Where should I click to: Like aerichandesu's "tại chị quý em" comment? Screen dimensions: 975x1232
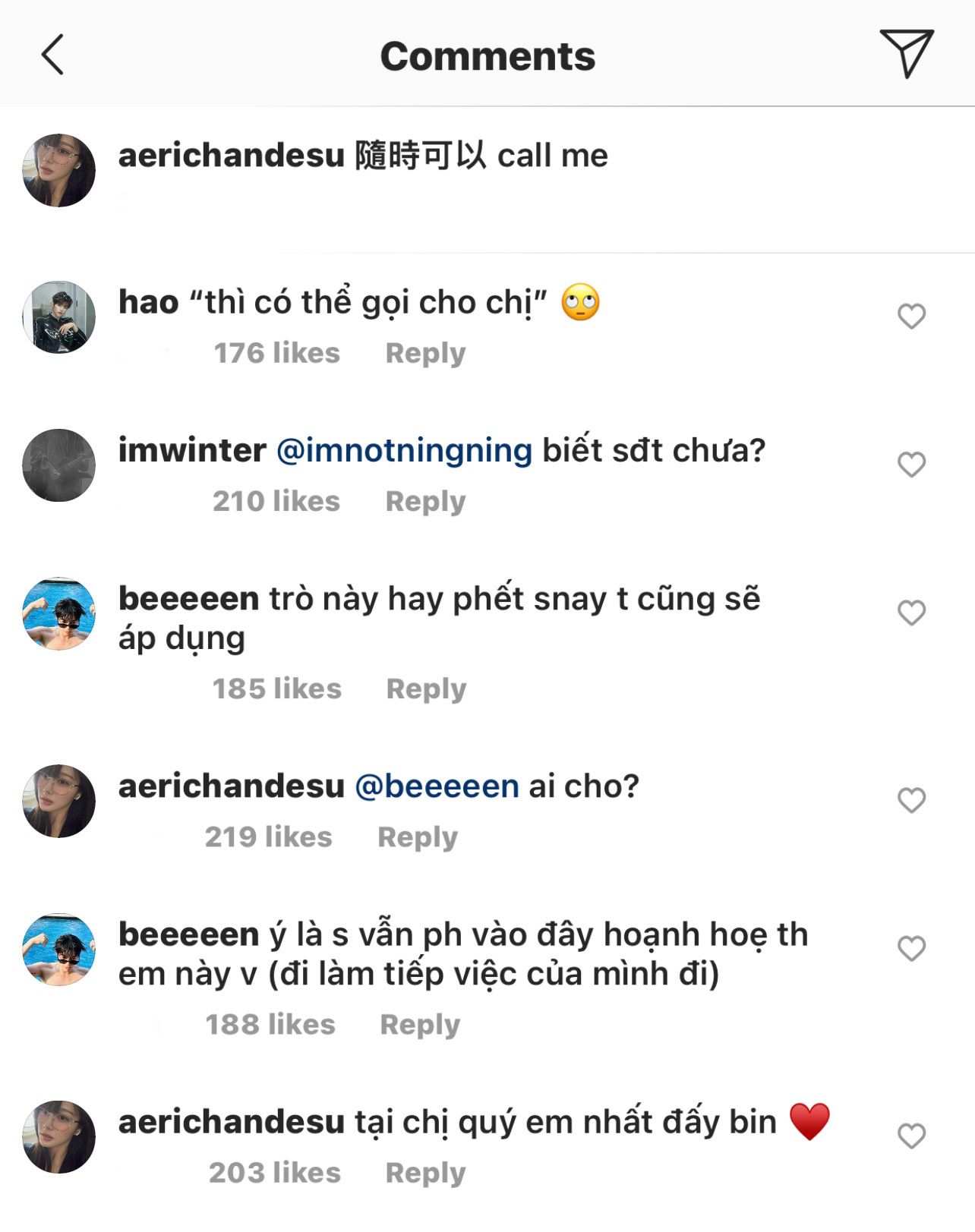[911, 1136]
